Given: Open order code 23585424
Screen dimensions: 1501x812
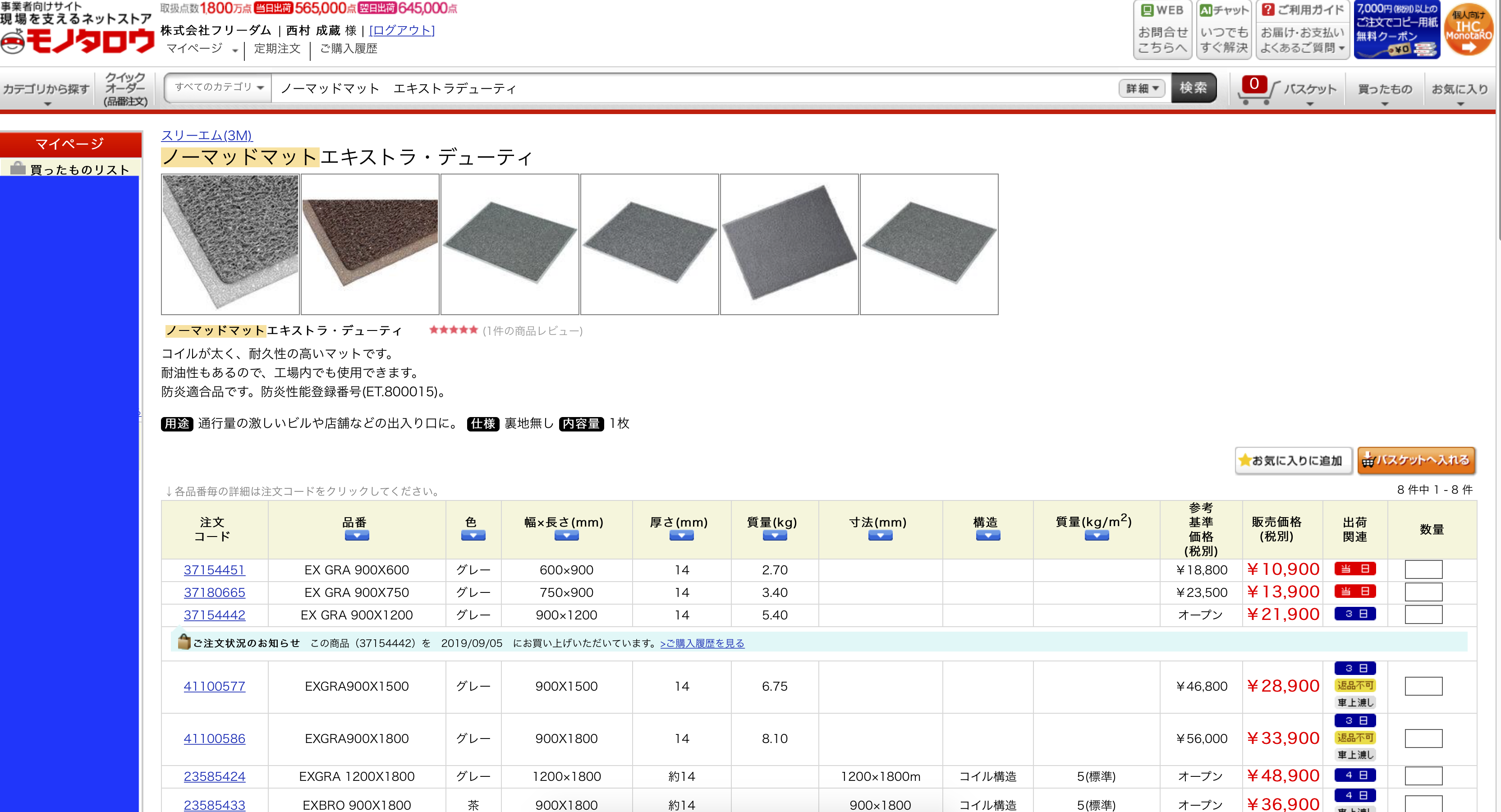Looking at the screenshot, I should tap(215, 776).
